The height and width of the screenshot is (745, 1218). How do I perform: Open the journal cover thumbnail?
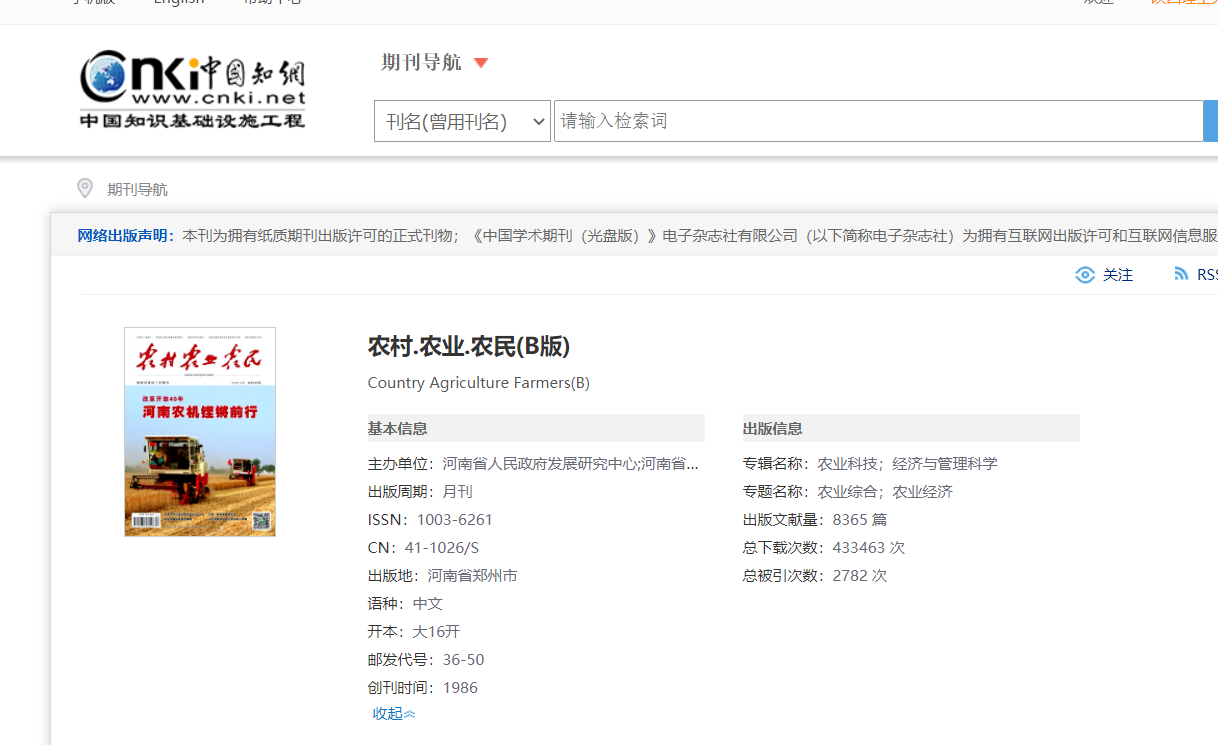pos(200,431)
